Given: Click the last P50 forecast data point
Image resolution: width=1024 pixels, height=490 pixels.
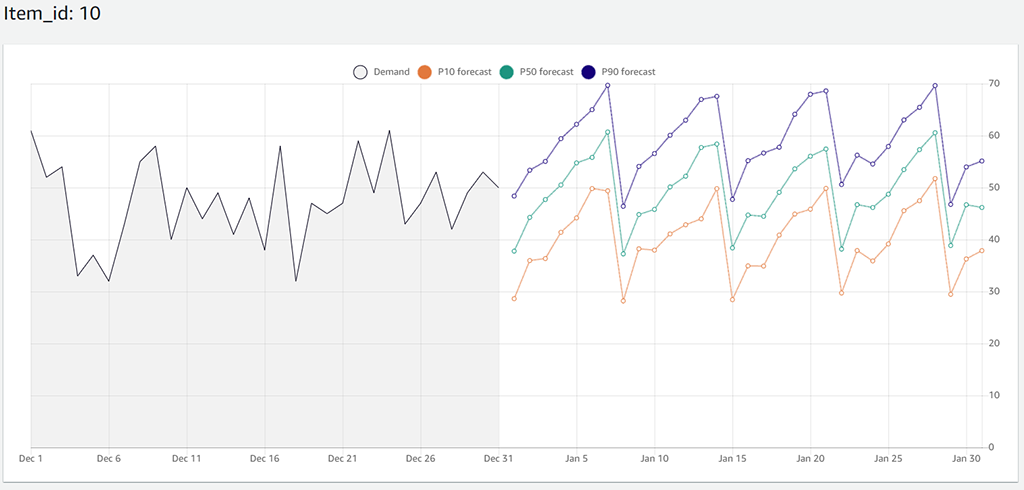Looking at the screenshot, I should (982, 208).
